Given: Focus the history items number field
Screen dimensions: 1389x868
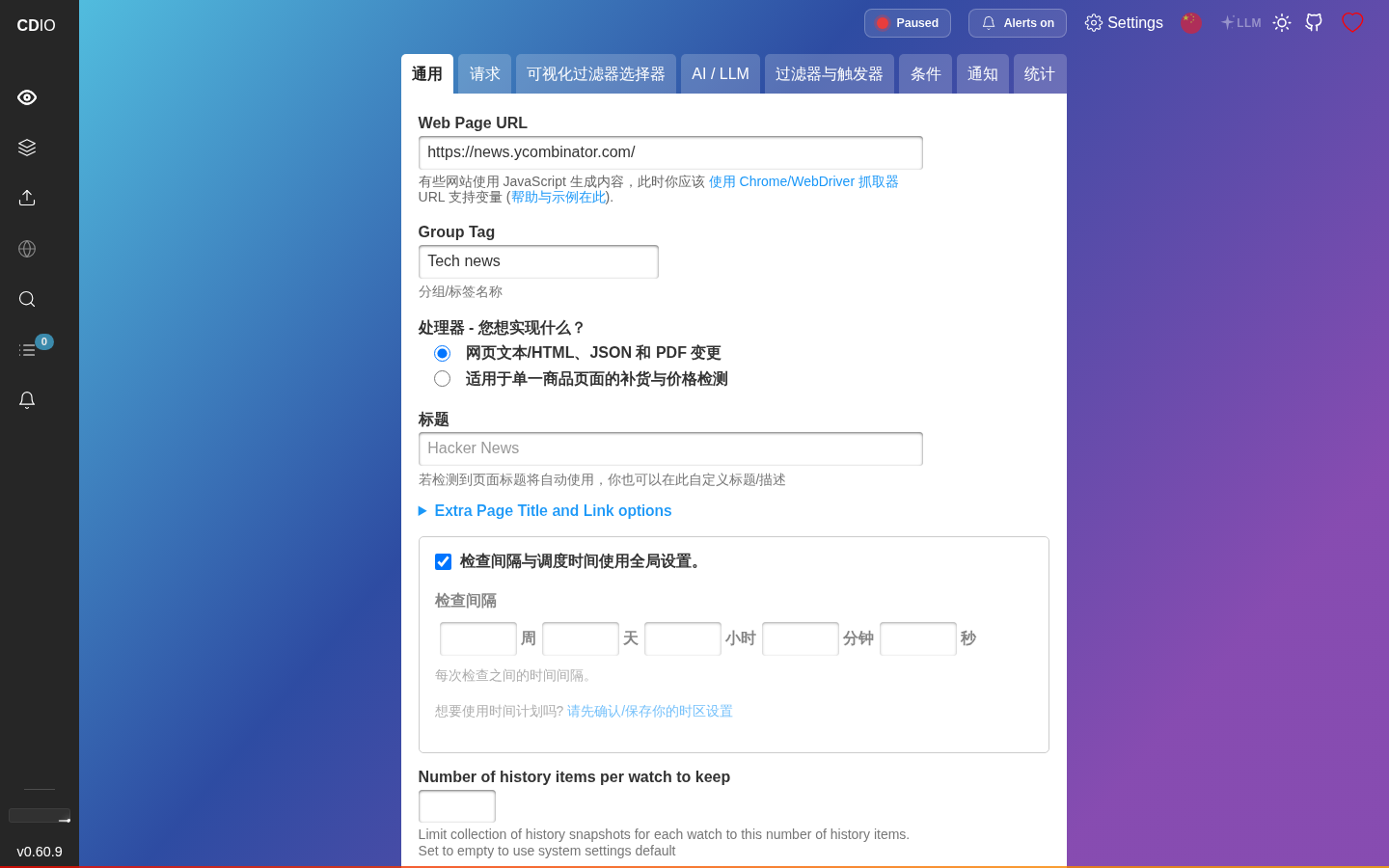Looking at the screenshot, I should 457,806.
